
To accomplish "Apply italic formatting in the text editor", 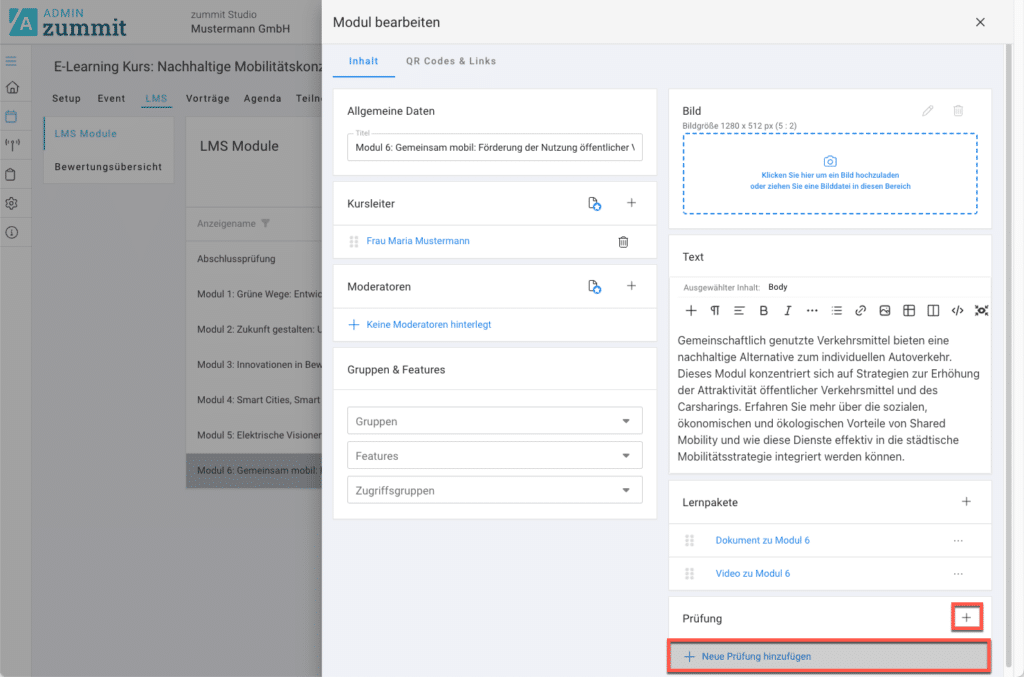I will [x=788, y=310].
